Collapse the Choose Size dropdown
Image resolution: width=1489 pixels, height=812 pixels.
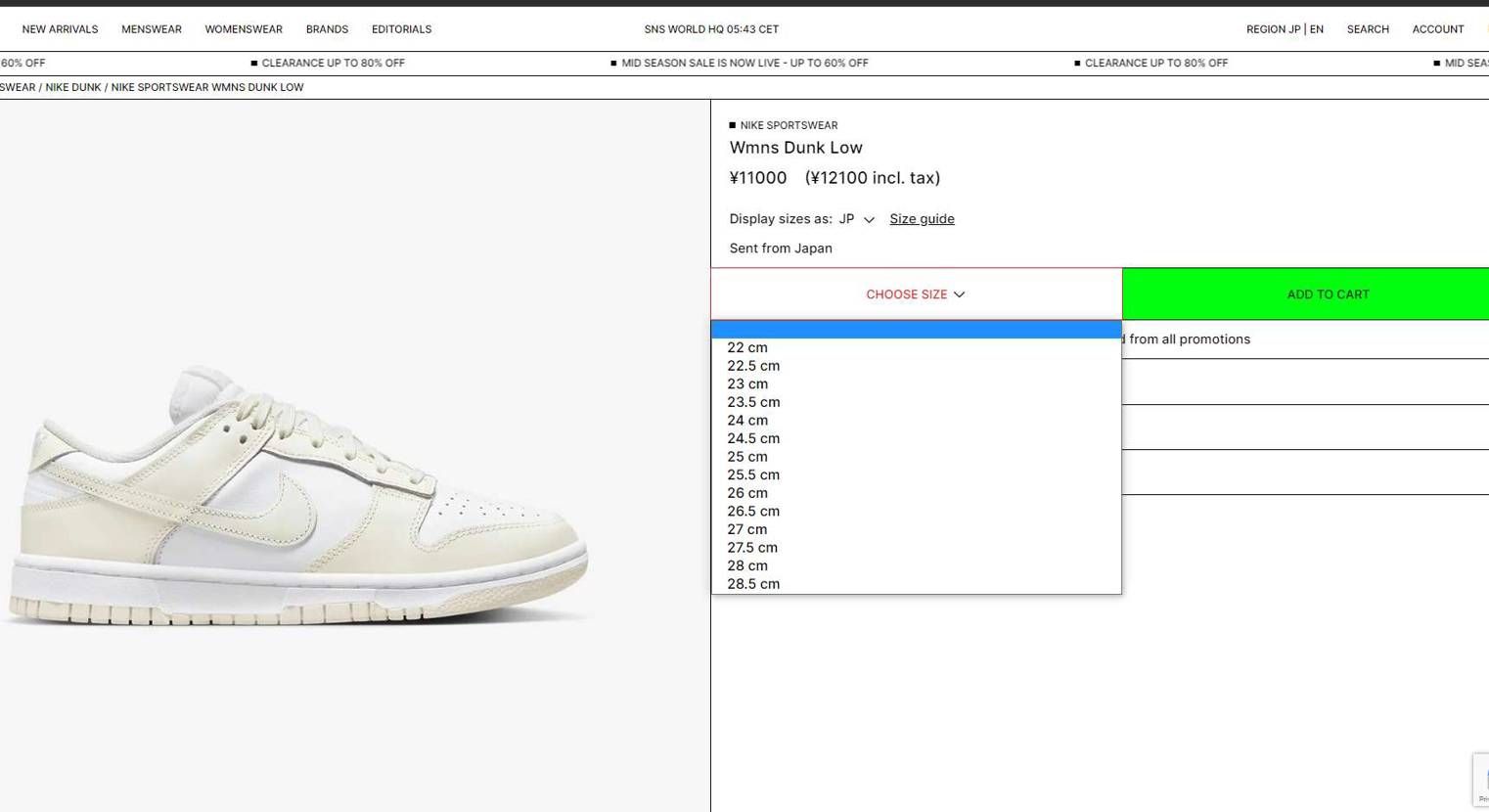(x=916, y=294)
